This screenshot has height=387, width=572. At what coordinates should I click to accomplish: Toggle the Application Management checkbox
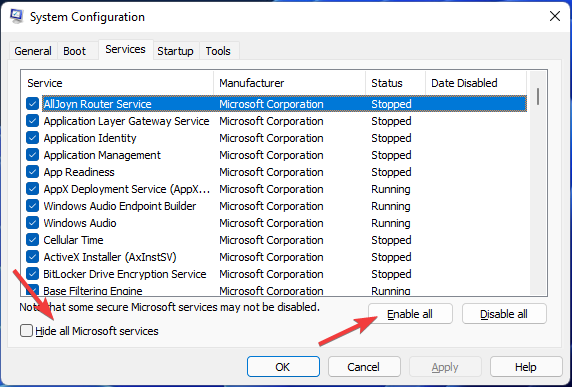(x=32, y=155)
